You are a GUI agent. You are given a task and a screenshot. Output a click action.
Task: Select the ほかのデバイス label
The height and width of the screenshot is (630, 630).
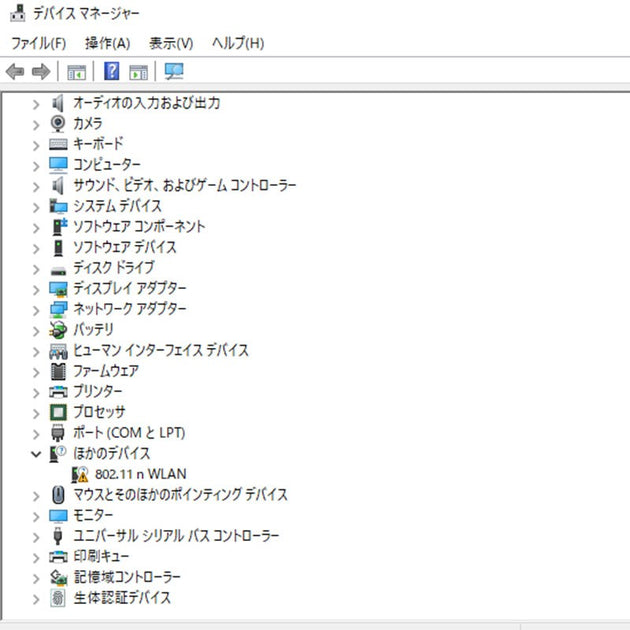[112, 454]
